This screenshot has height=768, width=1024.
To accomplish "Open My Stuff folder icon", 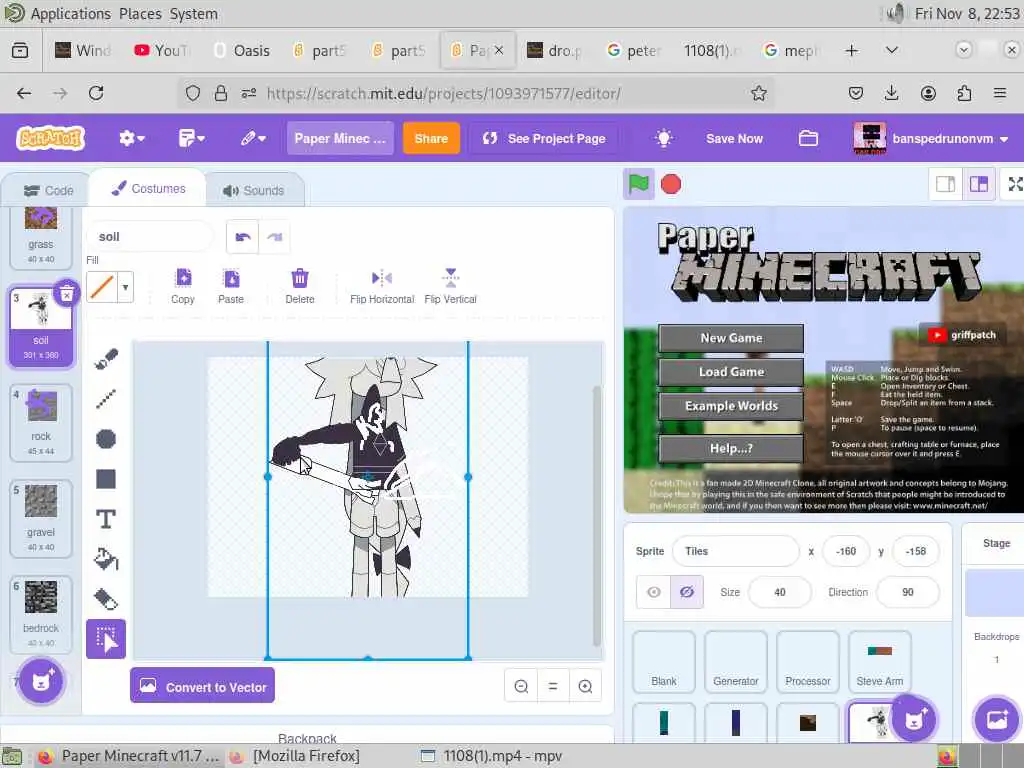I will 808,138.
